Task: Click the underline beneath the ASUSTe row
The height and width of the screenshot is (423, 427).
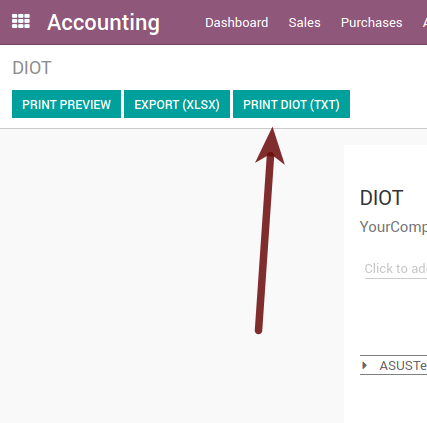Action: coord(393,374)
